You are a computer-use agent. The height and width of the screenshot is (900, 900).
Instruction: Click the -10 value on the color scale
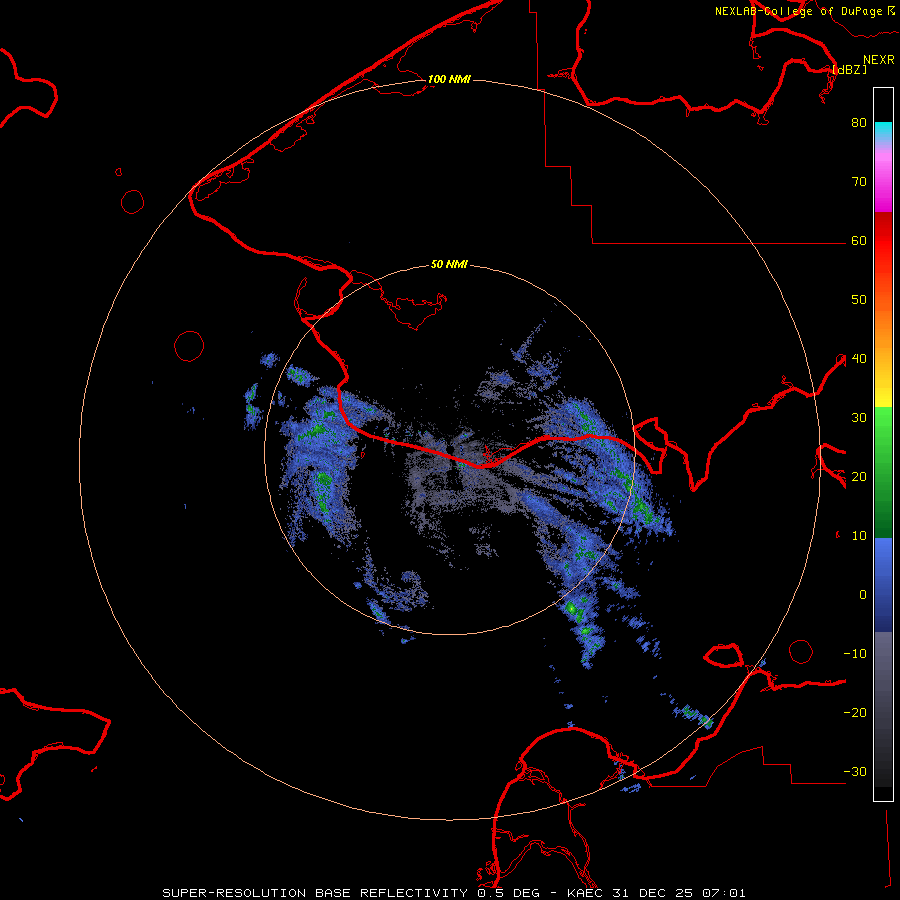855,654
